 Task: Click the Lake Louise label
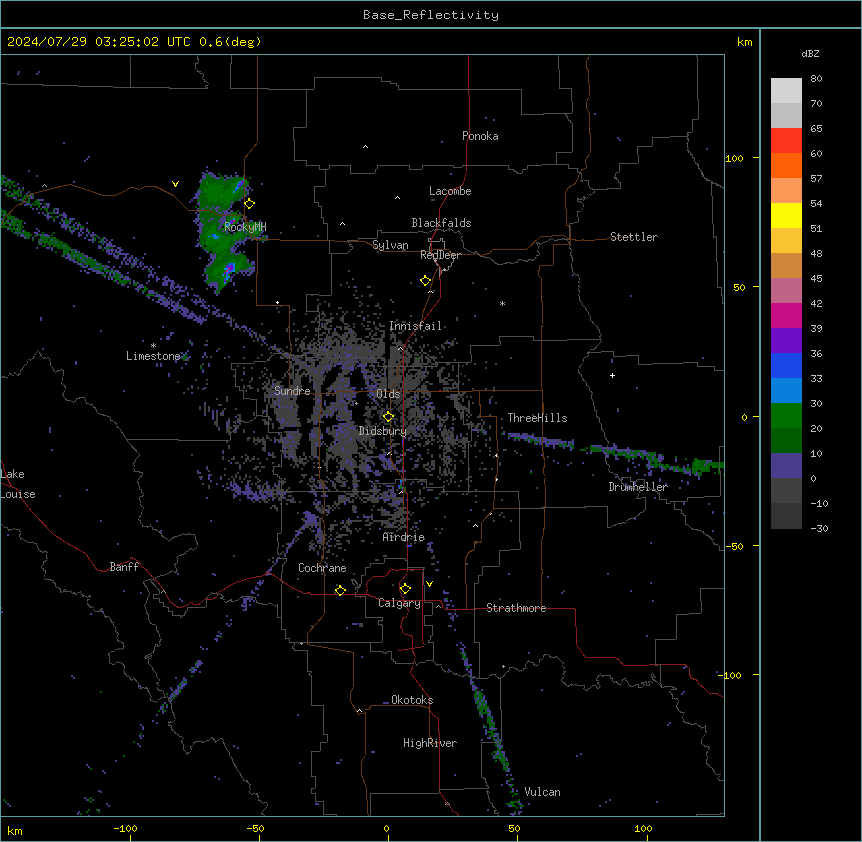(x=18, y=484)
